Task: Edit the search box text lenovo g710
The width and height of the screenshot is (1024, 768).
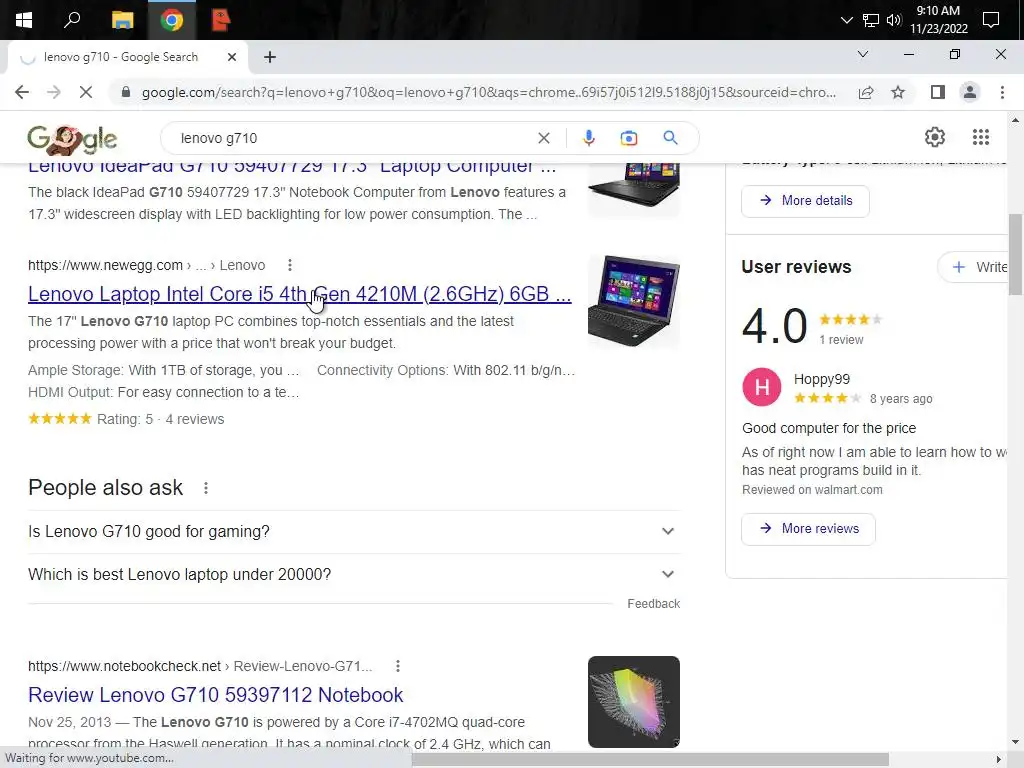Action: tap(353, 138)
